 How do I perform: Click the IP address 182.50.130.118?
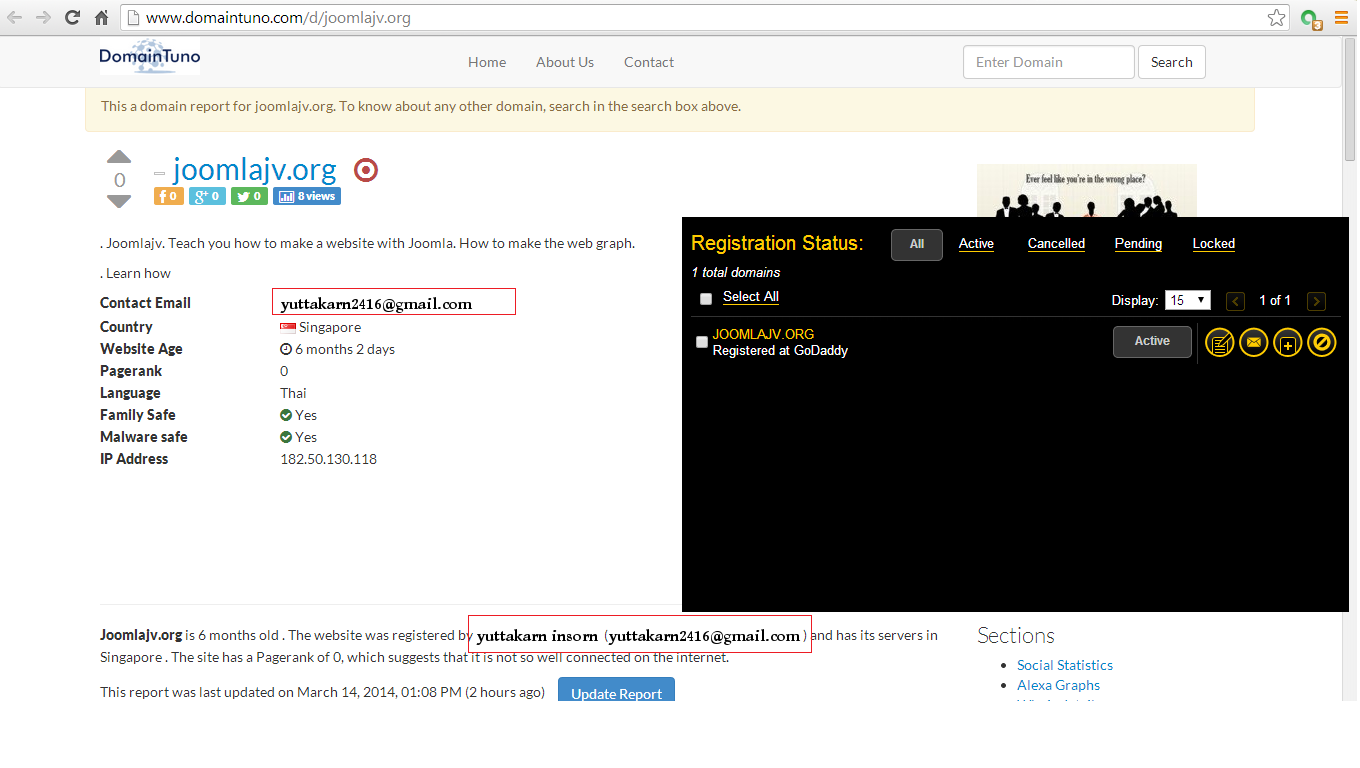coord(328,459)
